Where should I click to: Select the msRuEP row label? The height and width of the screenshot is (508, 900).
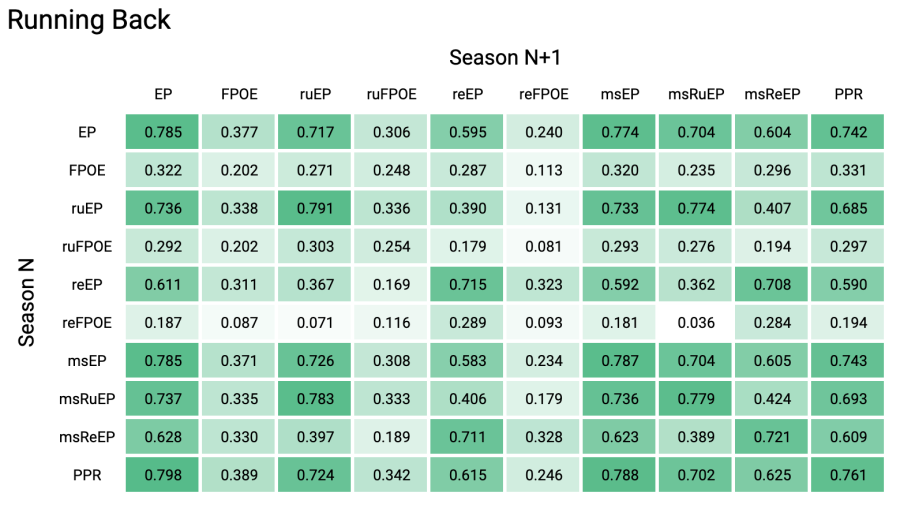(x=87, y=399)
